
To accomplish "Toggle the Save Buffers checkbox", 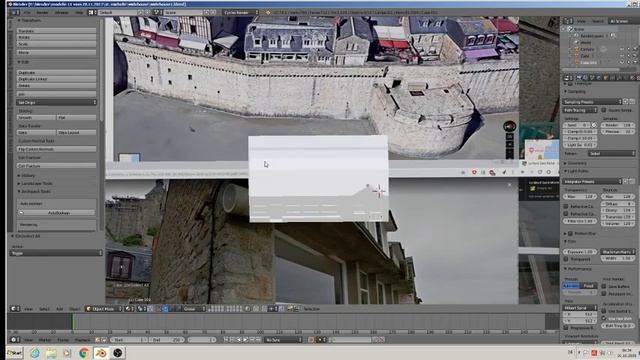I will pyautogui.click(x=604, y=286).
